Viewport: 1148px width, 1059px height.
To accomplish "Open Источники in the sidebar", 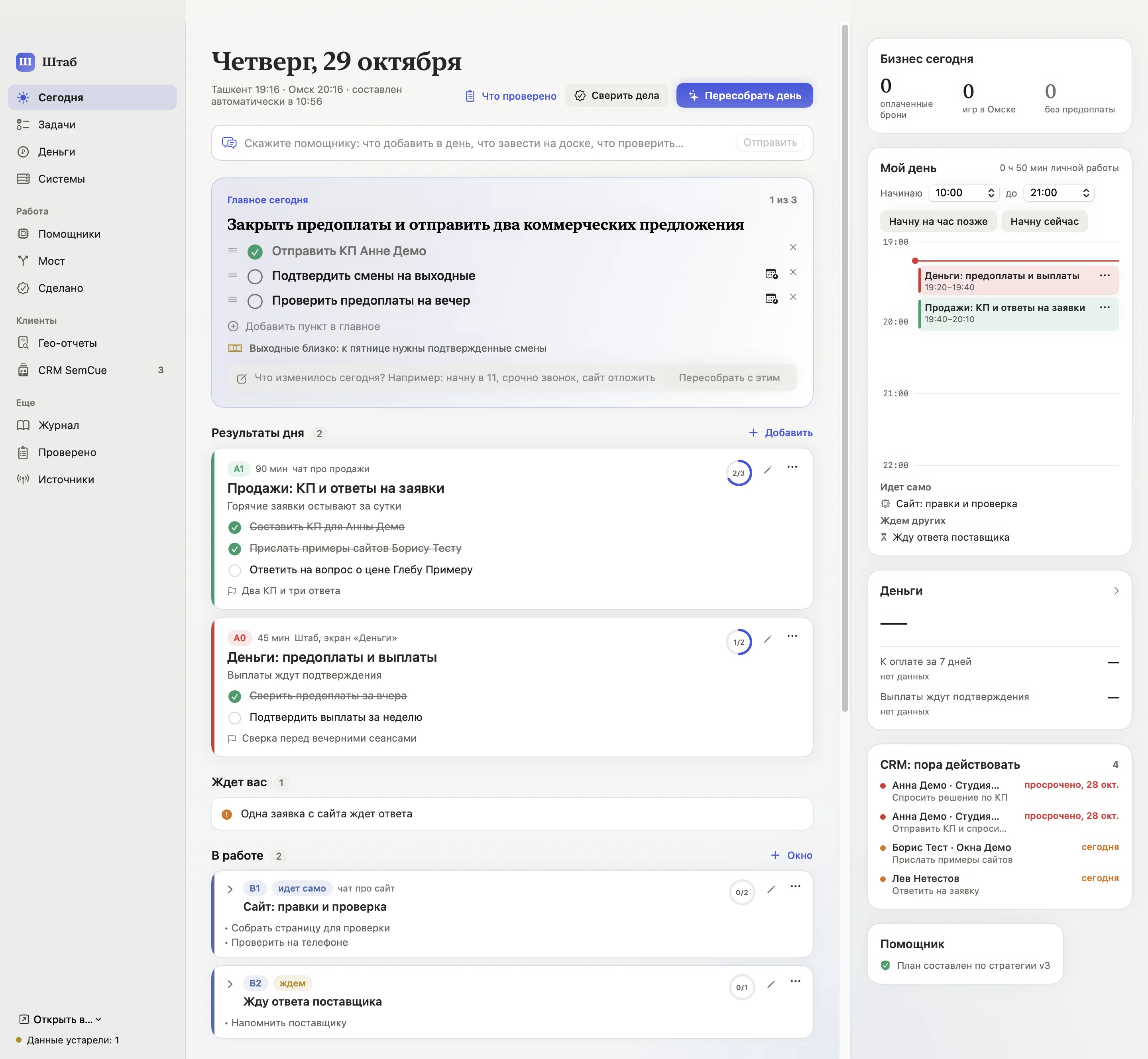I will [x=92, y=480].
